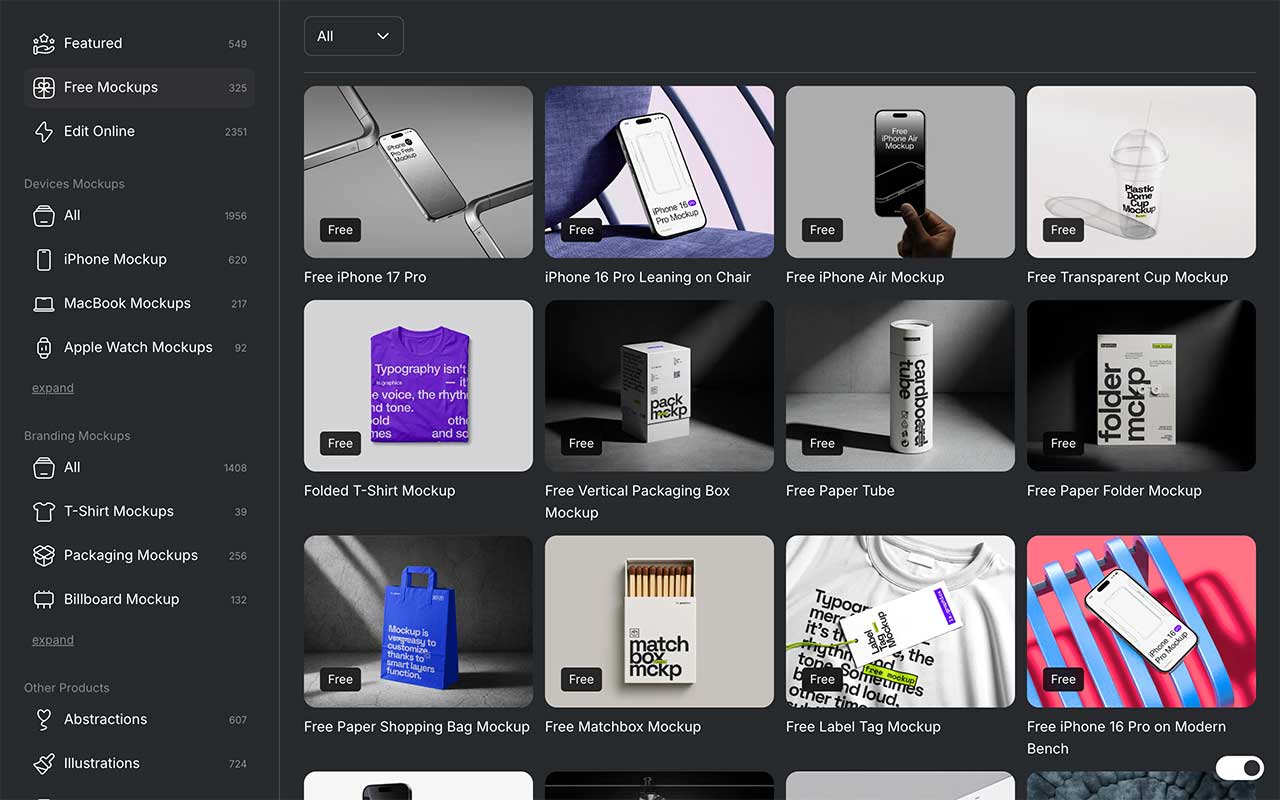Image resolution: width=1280 pixels, height=800 pixels.
Task: Click the Free badge on the Paper Tube mockup
Action: click(821, 443)
